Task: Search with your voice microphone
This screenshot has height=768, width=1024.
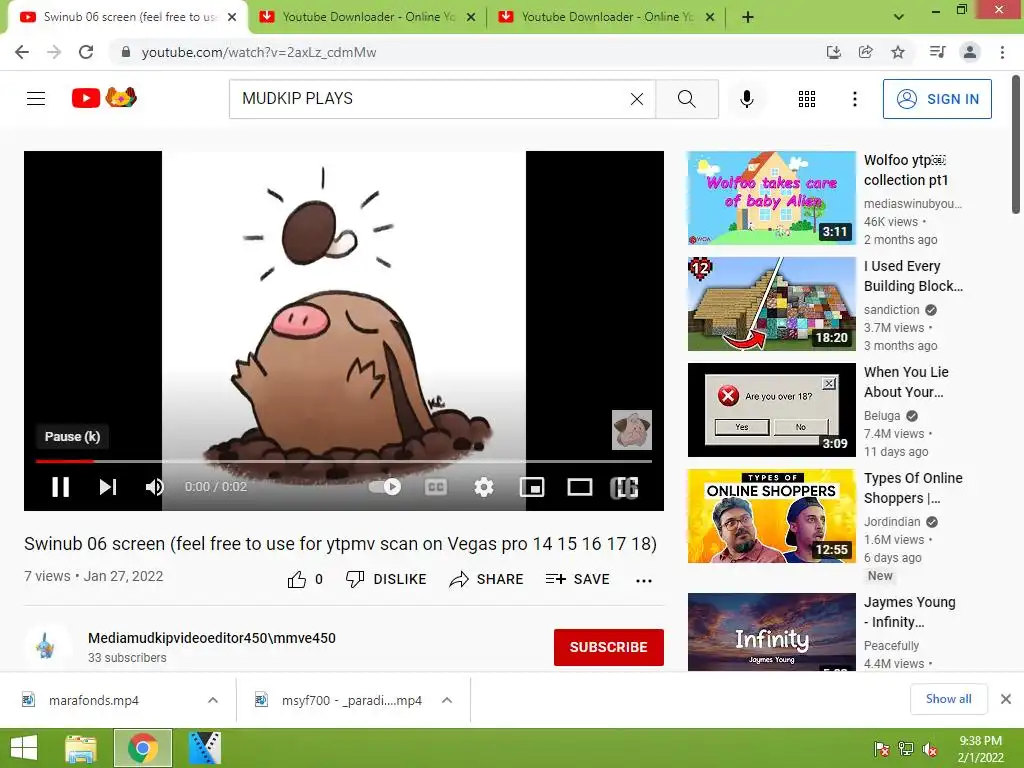Action: pyautogui.click(x=746, y=99)
